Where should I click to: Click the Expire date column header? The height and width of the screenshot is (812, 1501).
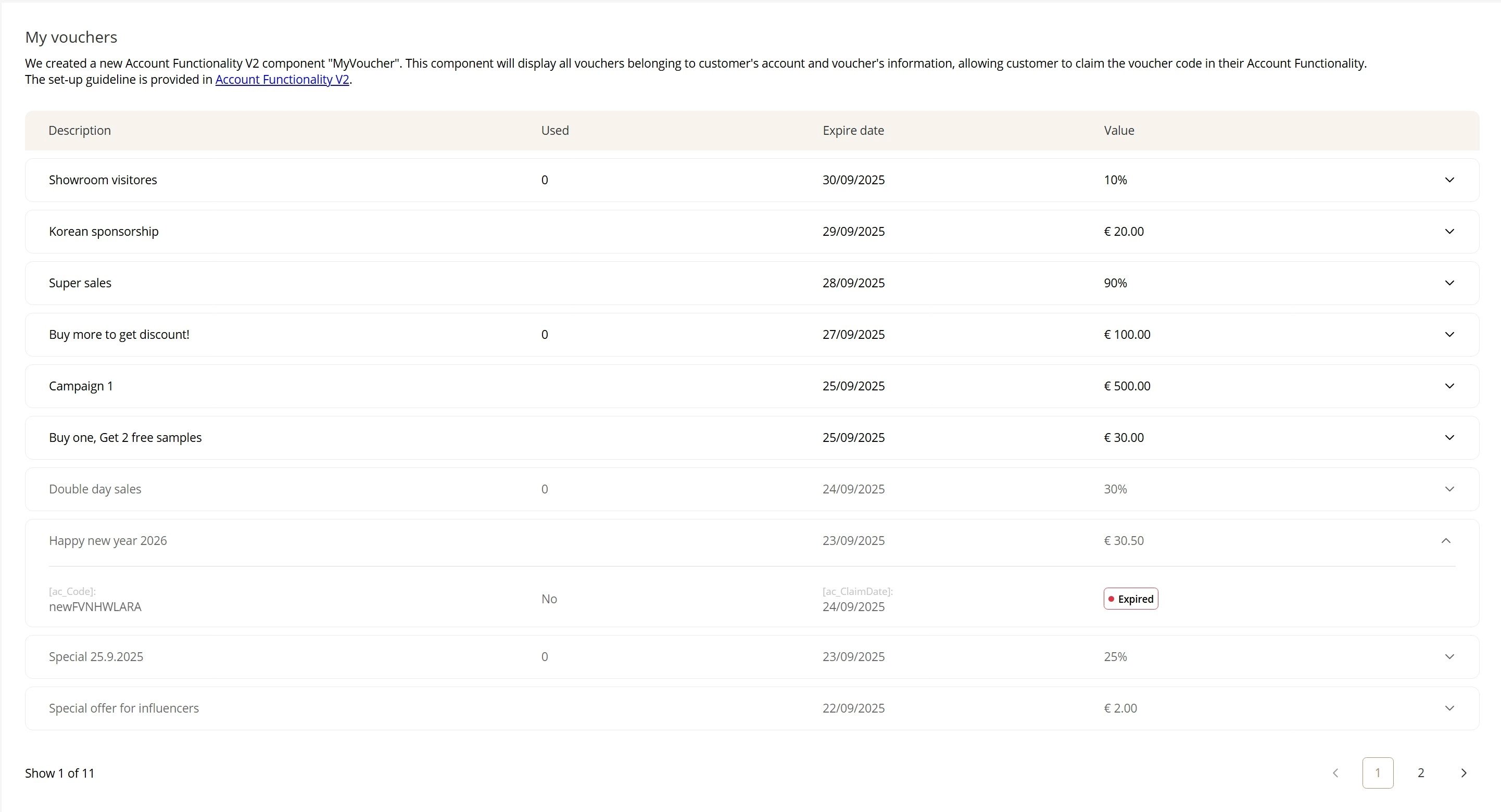(853, 131)
